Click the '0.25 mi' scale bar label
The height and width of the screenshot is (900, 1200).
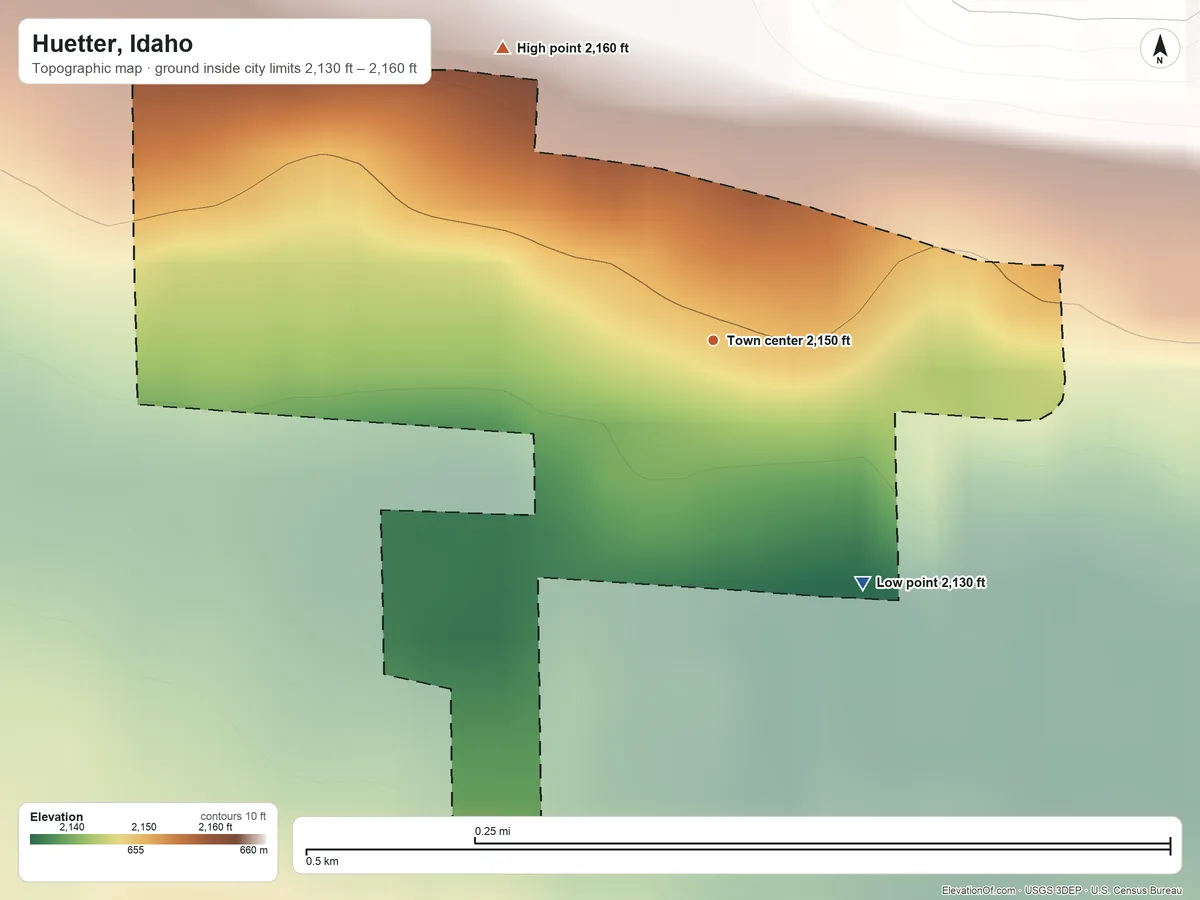(493, 831)
